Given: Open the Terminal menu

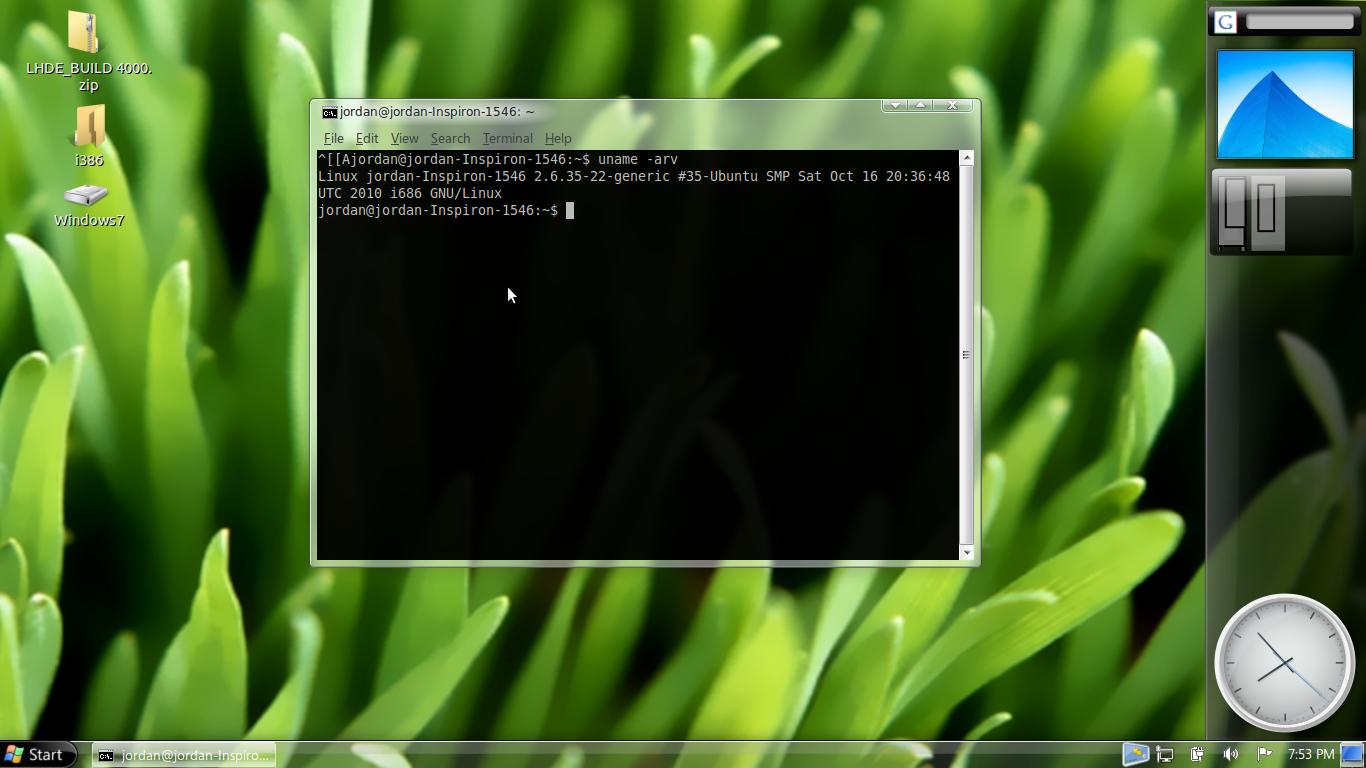Looking at the screenshot, I should point(507,138).
